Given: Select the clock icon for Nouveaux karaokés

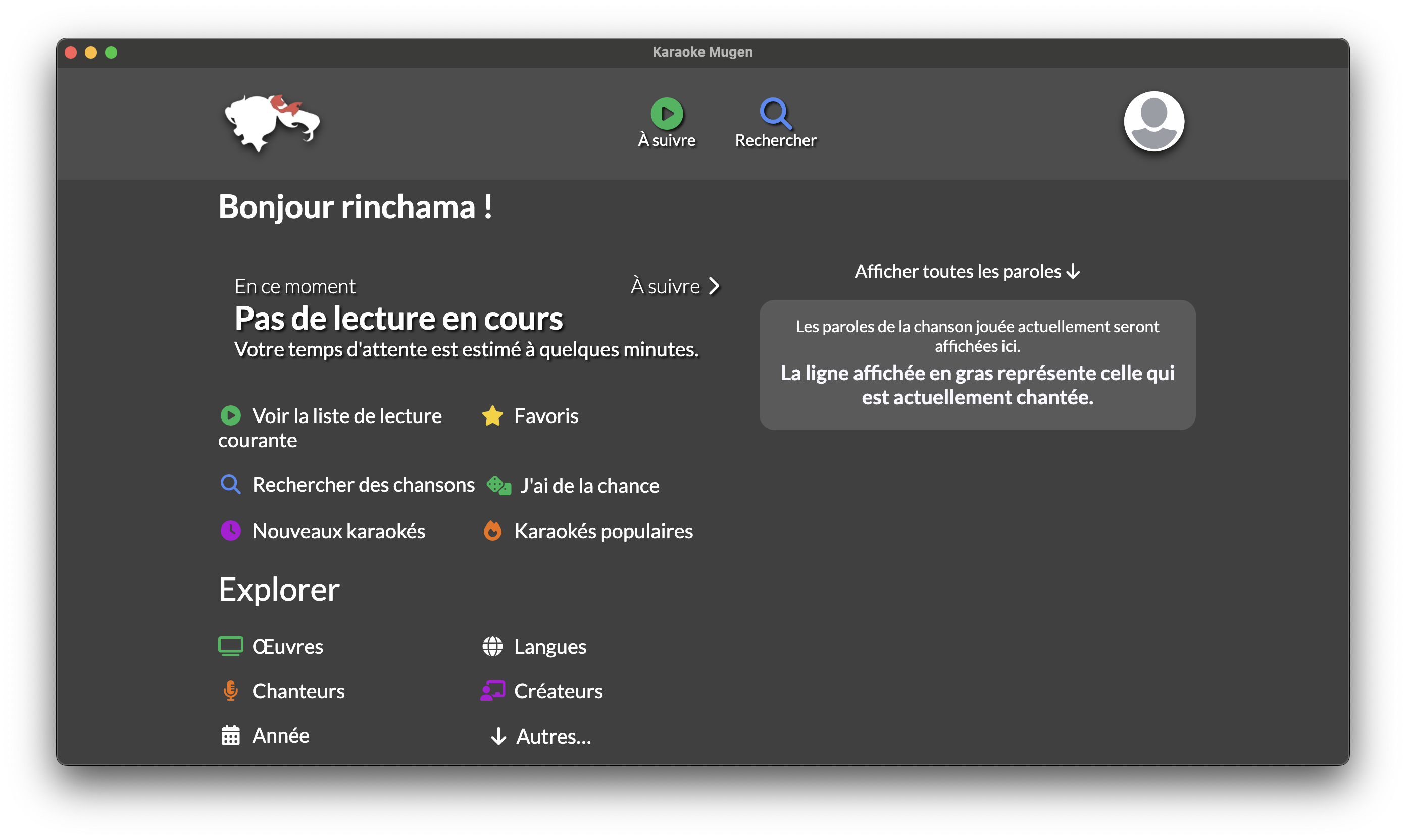Looking at the screenshot, I should click(x=231, y=531).
